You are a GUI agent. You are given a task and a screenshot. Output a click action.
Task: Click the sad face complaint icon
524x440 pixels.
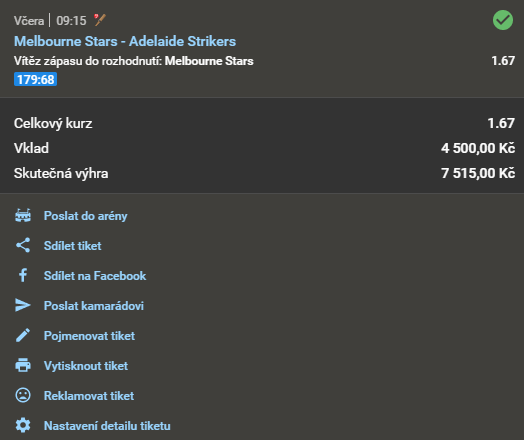coord(23,395)
